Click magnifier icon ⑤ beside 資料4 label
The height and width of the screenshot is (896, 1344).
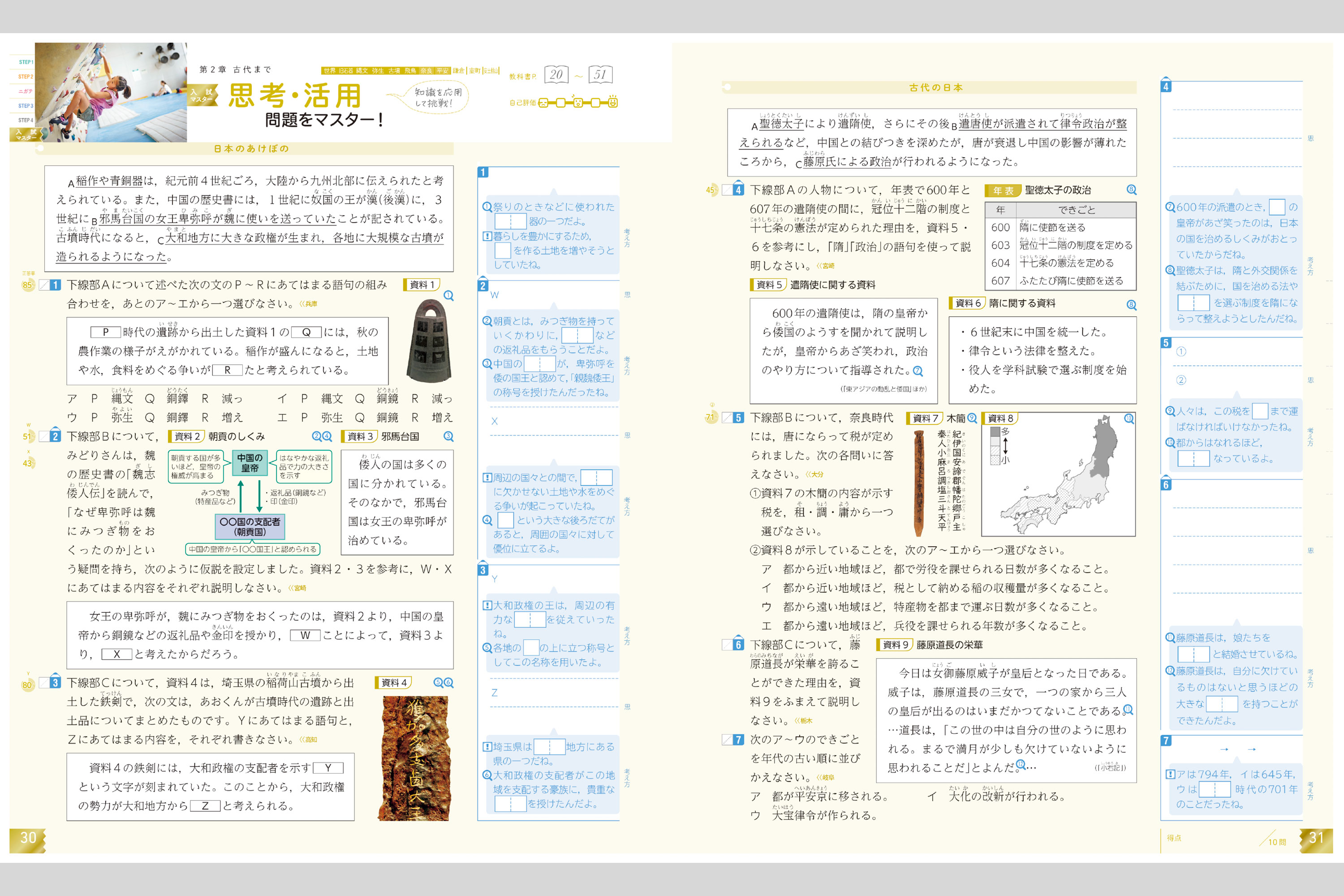[x=438, y=682]
